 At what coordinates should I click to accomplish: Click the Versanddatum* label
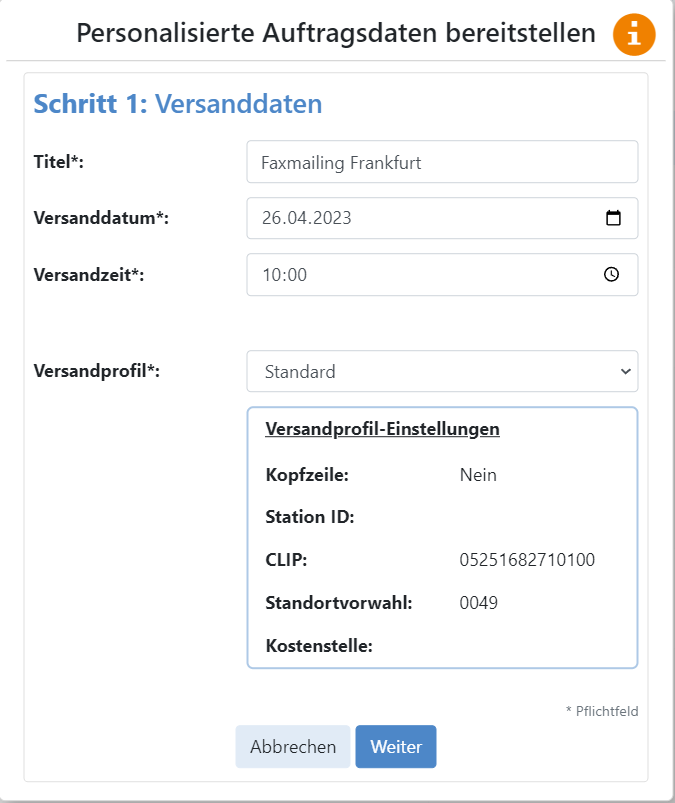101,218
